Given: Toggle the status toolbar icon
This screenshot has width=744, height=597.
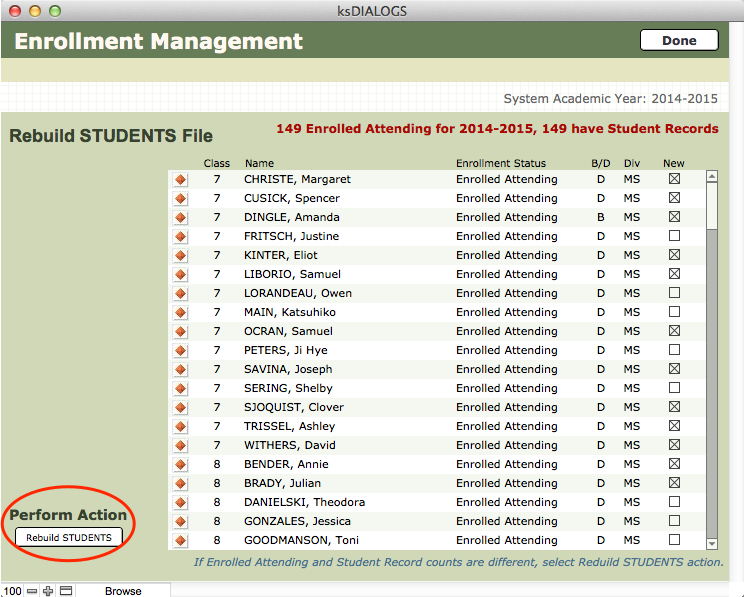Looking at the screenshot, I should pyautogui.click(x=66, y=591).
